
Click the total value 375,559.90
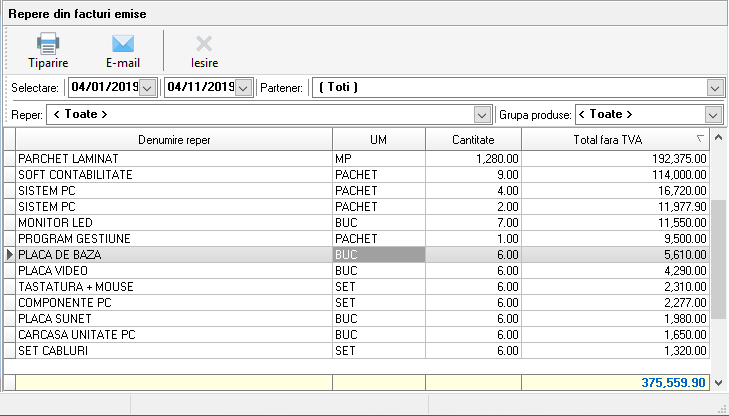point(670,382)
